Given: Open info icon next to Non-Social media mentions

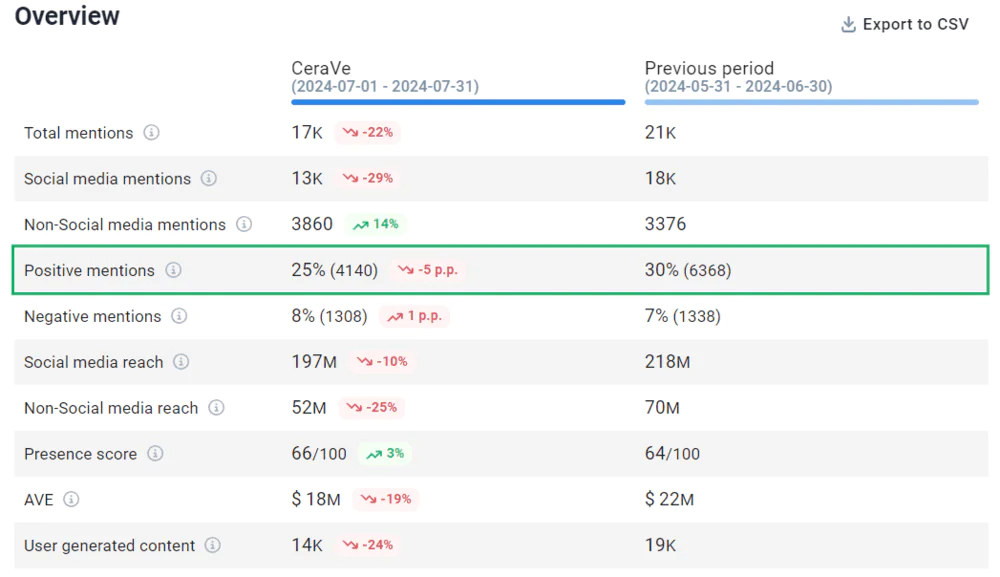Looking at the screenshot, I should [x=244, y=224].
